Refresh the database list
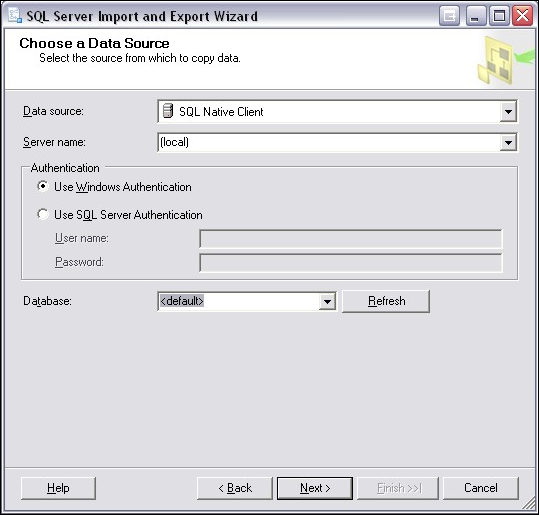 (x=386, y=301)
